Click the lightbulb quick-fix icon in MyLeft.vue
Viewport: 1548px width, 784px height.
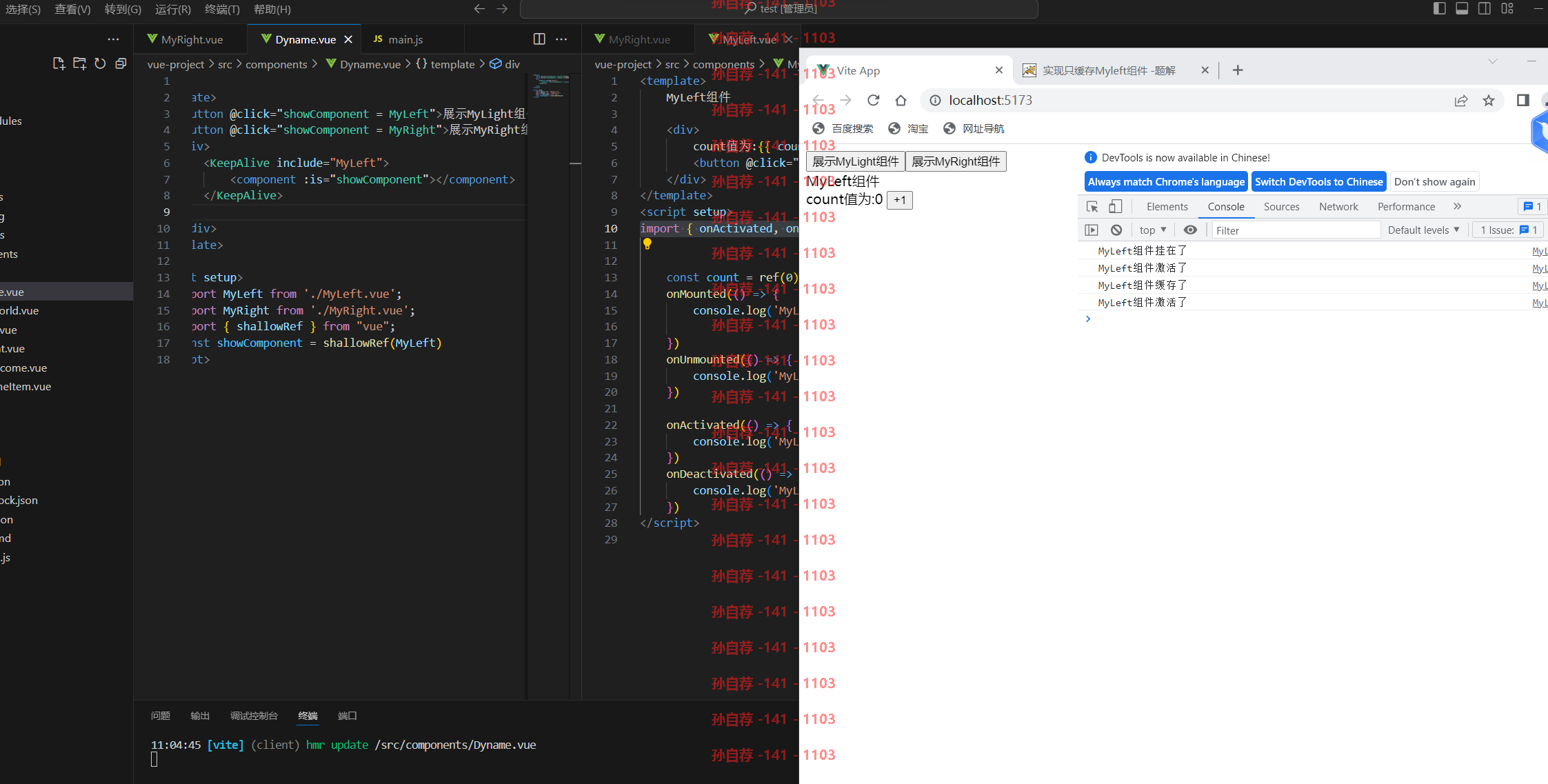647,243
